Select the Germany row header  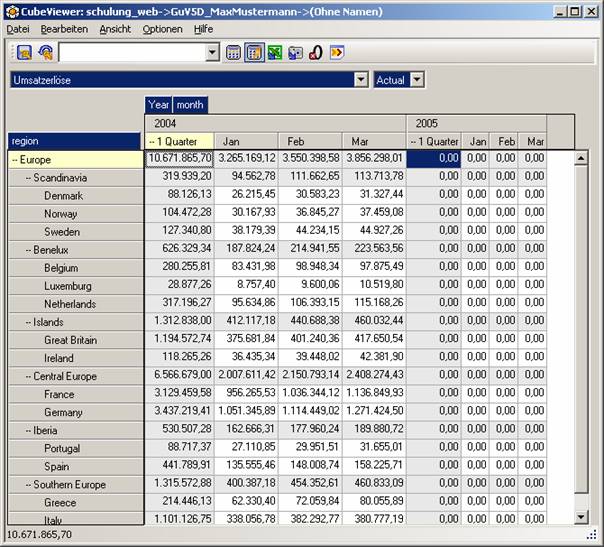(x=62, y=412)
